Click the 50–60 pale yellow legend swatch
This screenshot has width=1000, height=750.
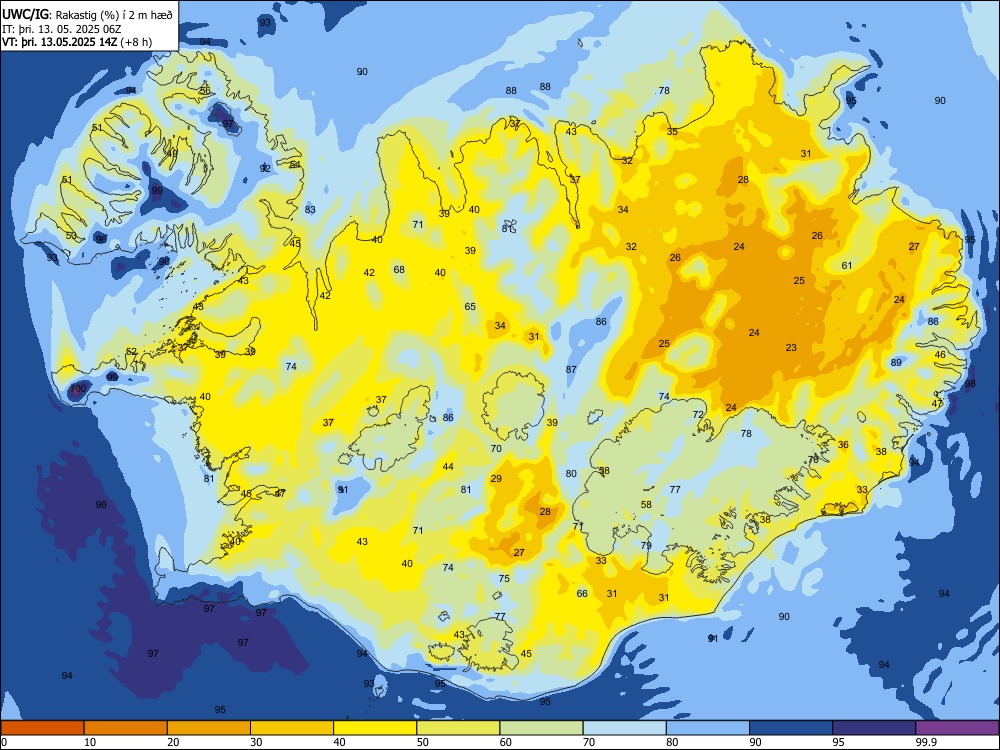tap(458, 728)
